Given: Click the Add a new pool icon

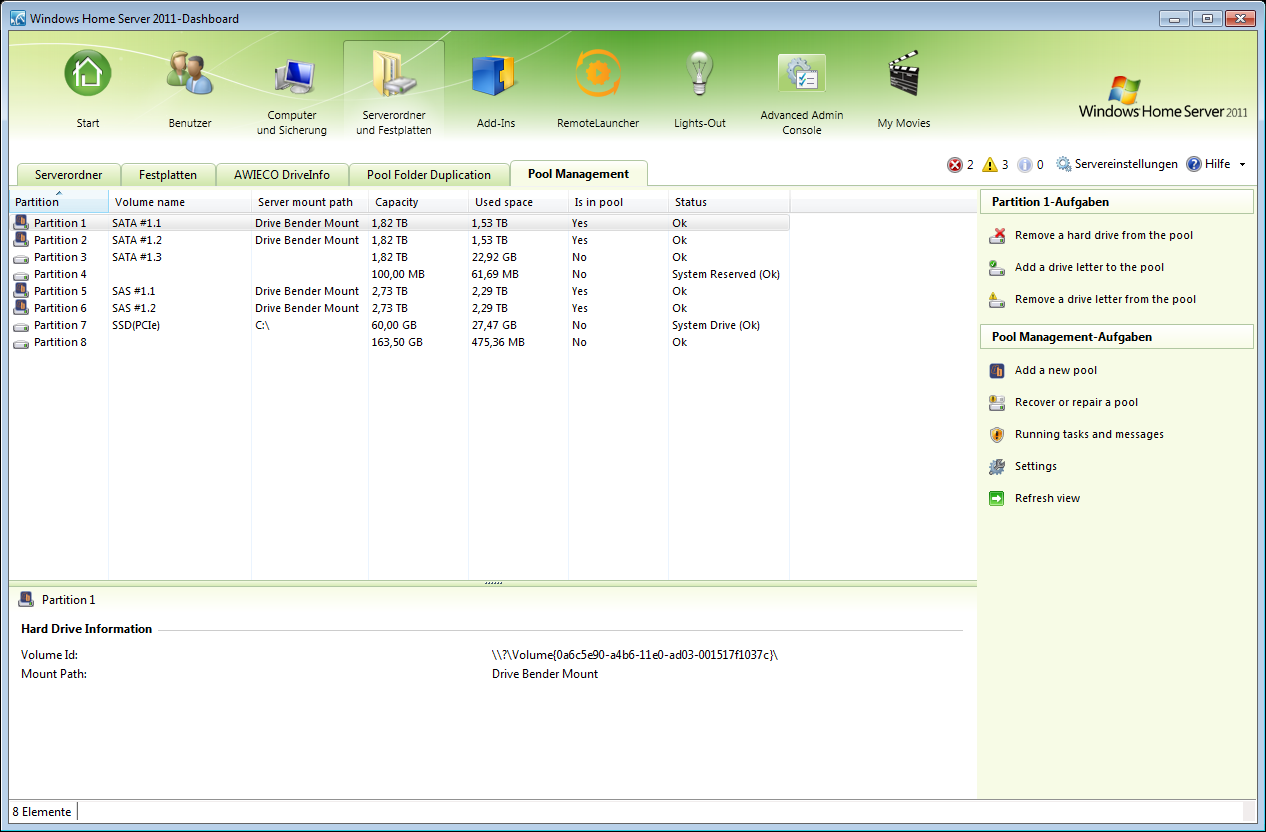Looking at the screenshot, I should pos(997,371).
